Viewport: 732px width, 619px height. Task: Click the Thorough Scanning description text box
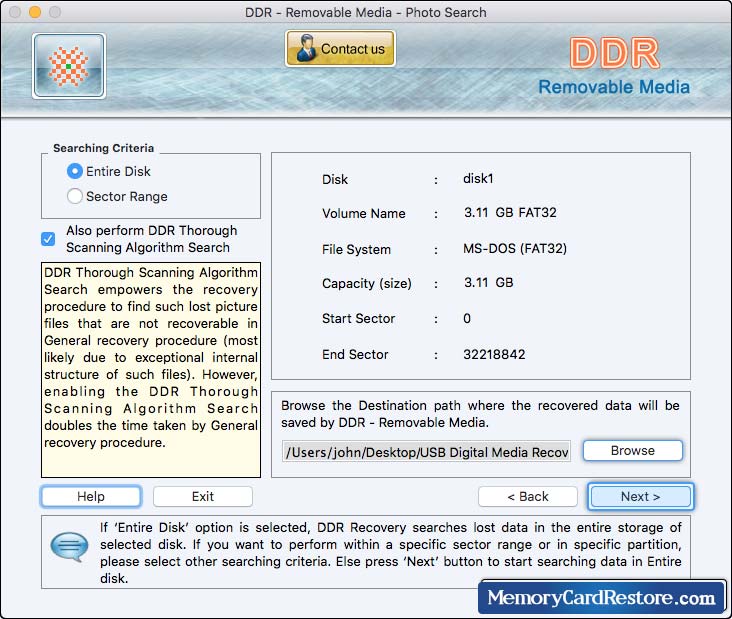point(151,370)
